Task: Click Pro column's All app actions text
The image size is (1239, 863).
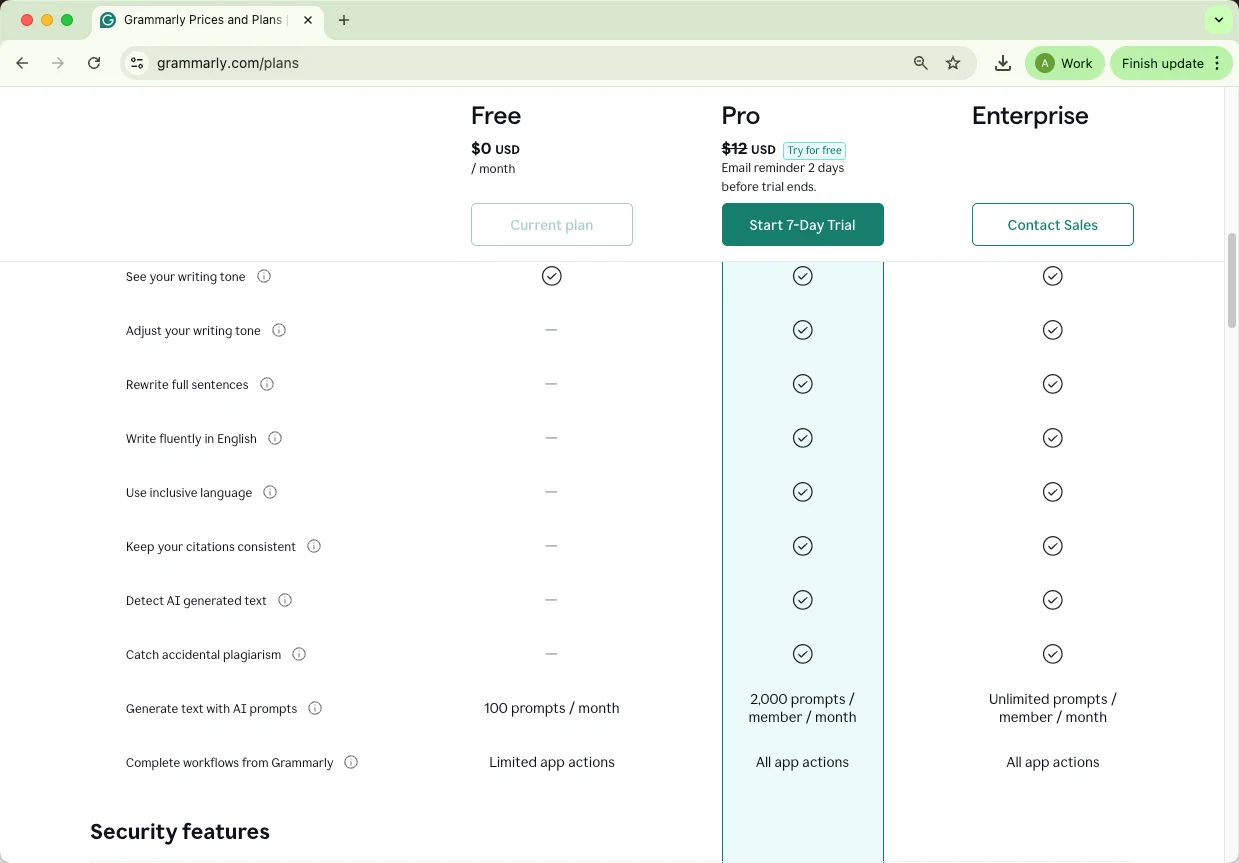Action: pos(802,762)
